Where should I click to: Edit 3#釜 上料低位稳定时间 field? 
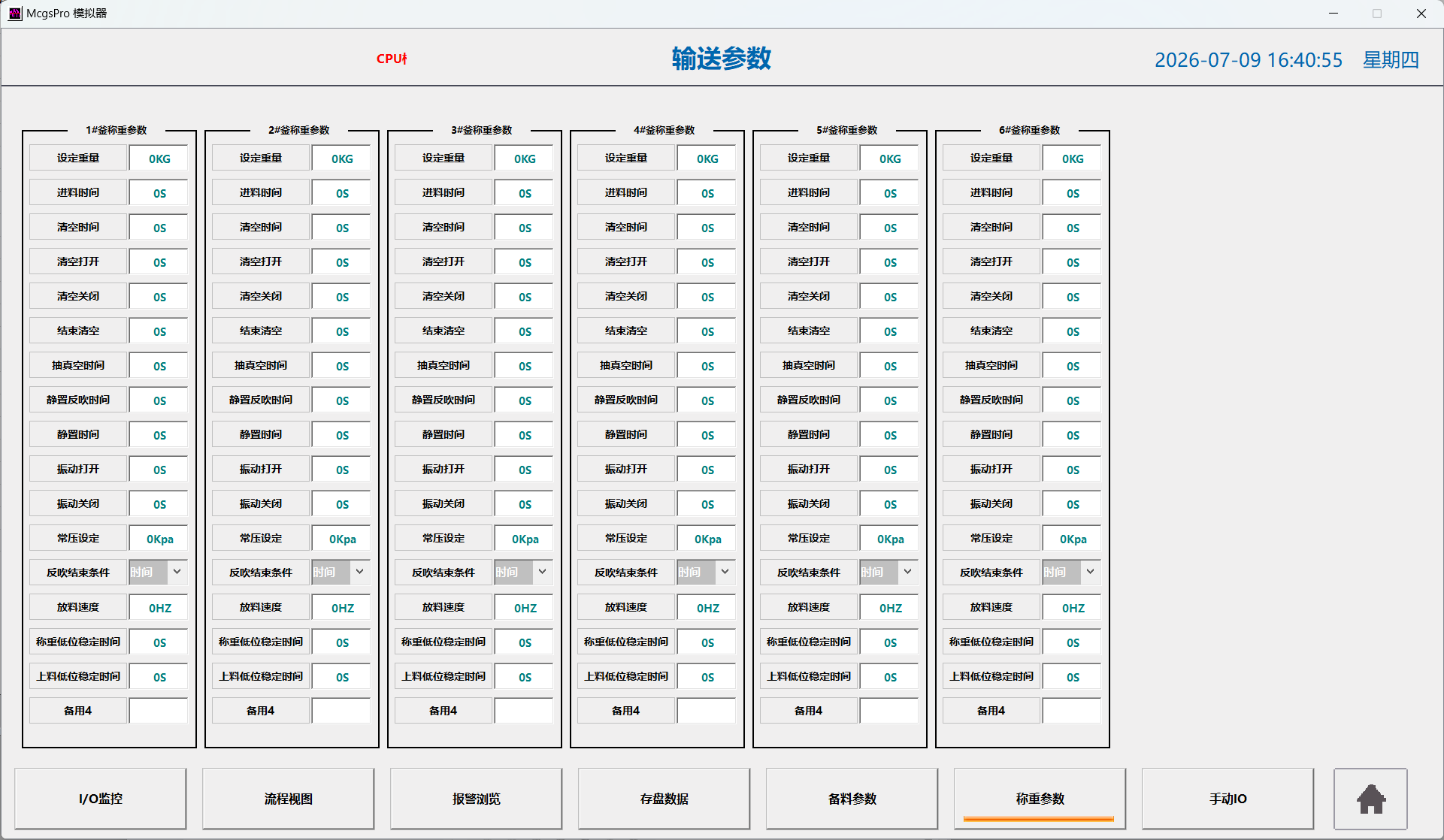point(524,677)
